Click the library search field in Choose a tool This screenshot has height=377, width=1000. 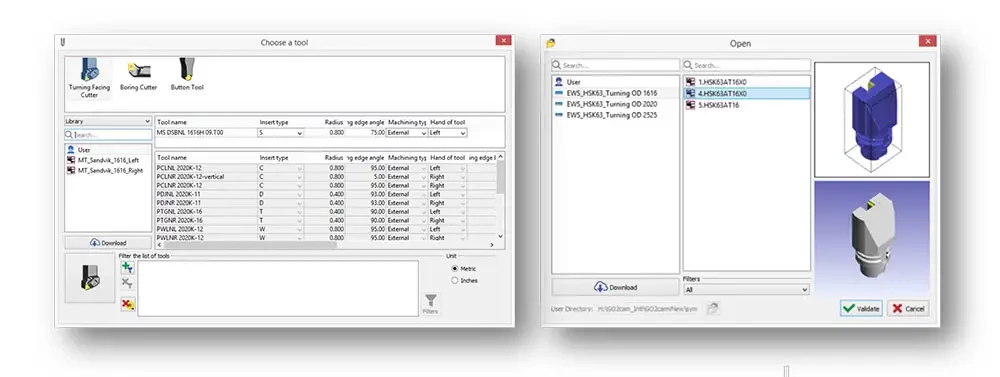coord(108,135)
